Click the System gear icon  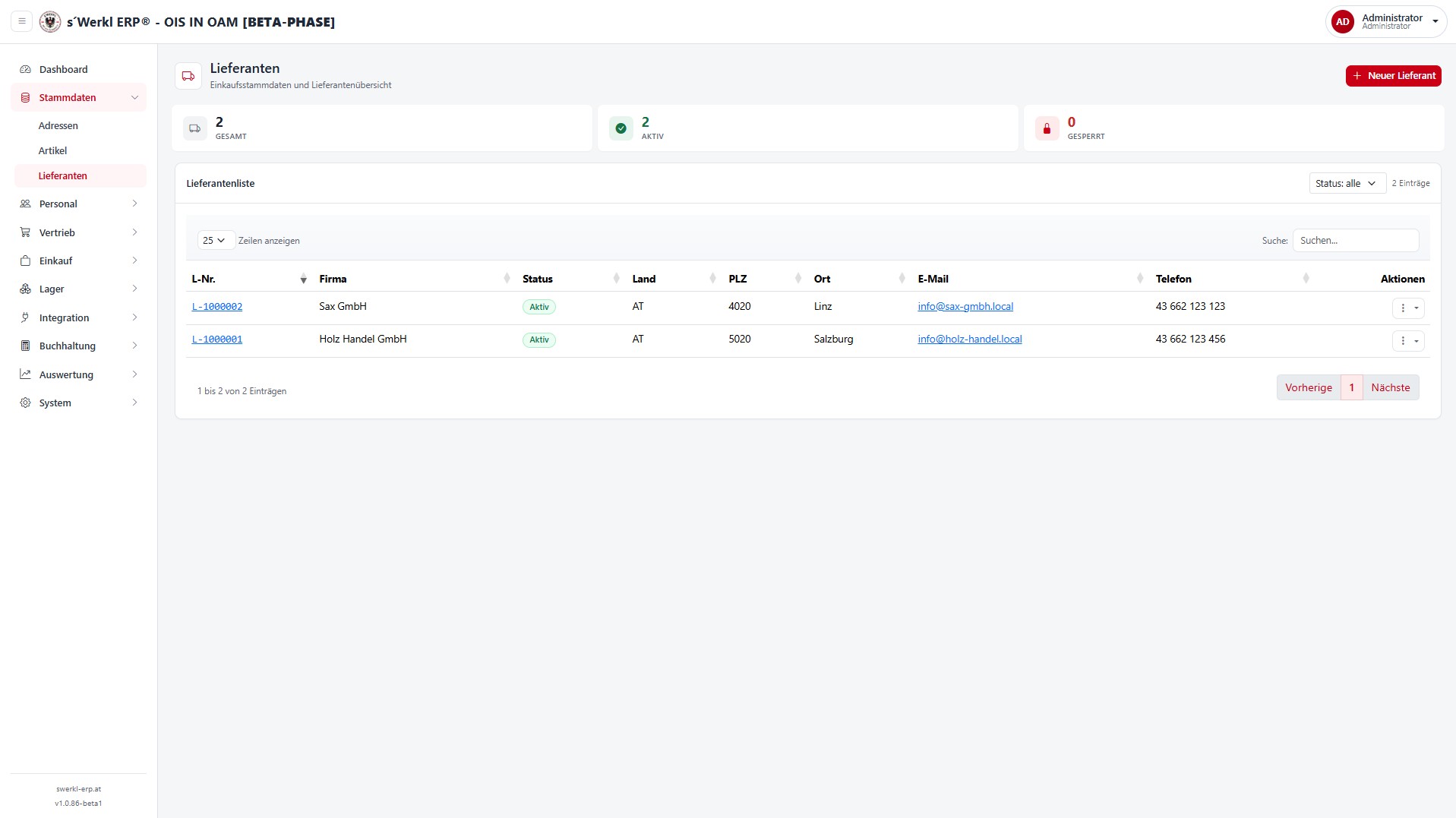[x=25, y=403]
